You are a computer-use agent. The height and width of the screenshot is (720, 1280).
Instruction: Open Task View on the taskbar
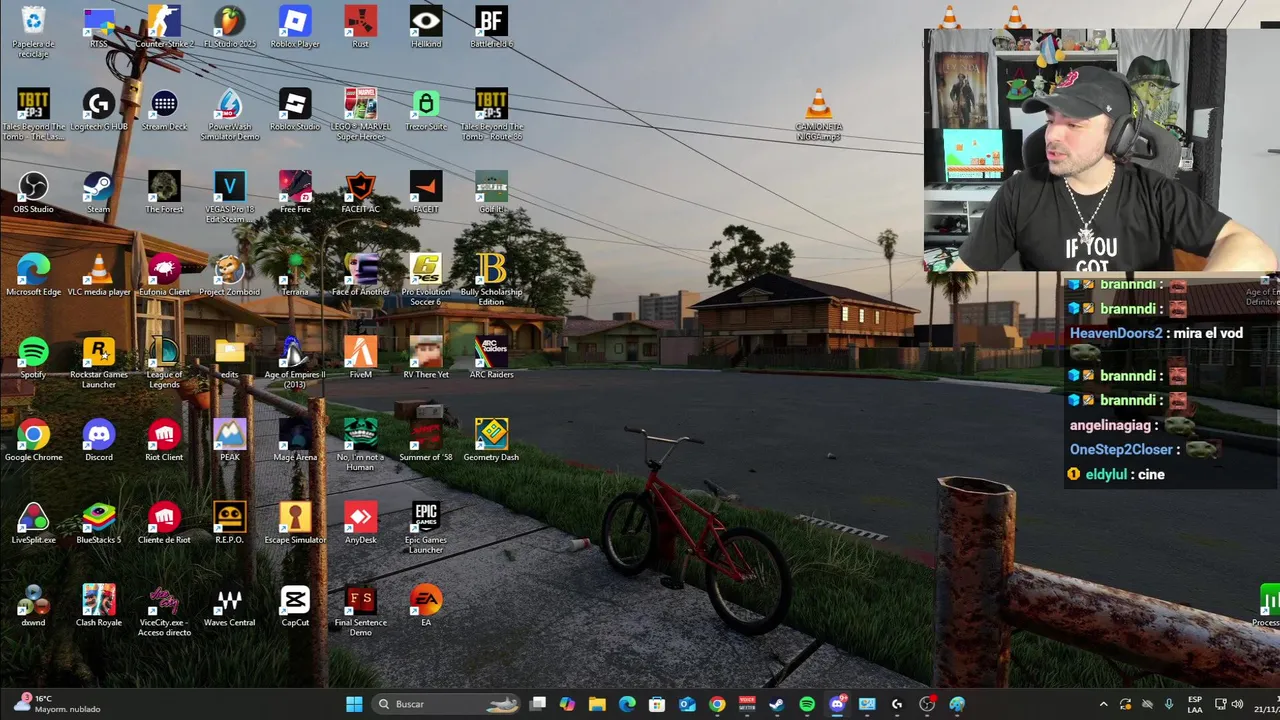[538, 704]
